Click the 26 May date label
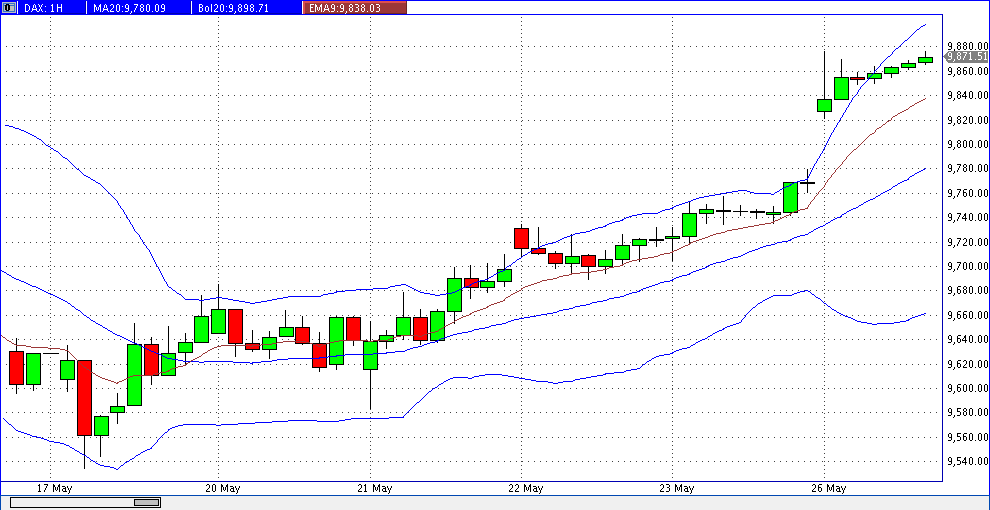 pyautogui.click(x=827, y=488)
